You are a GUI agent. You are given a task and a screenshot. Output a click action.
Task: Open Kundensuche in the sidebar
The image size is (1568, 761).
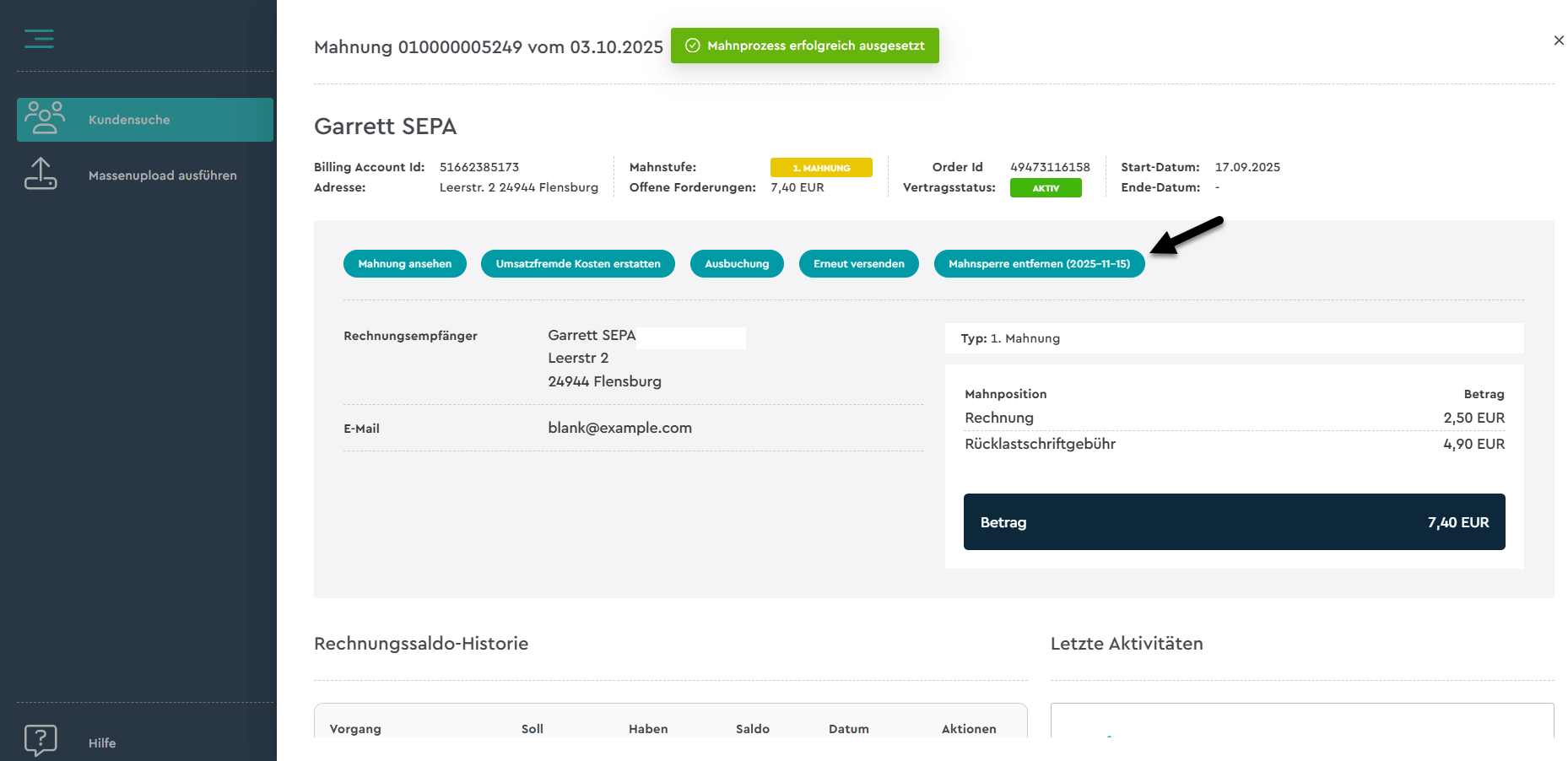click(x=129, y=120)
